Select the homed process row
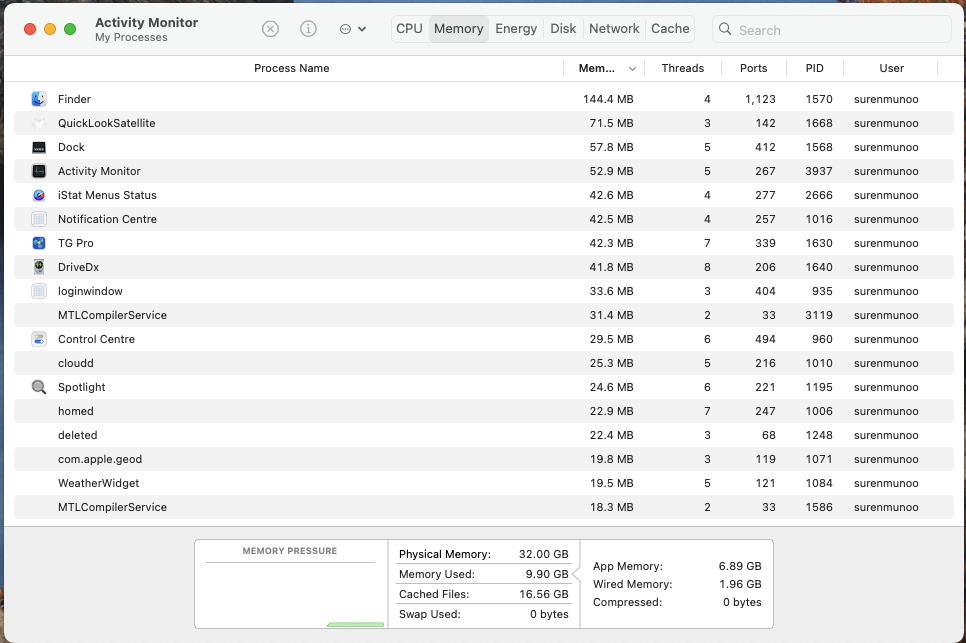The image size is (966, 643). pyautogui.click(x=484, y=411)
